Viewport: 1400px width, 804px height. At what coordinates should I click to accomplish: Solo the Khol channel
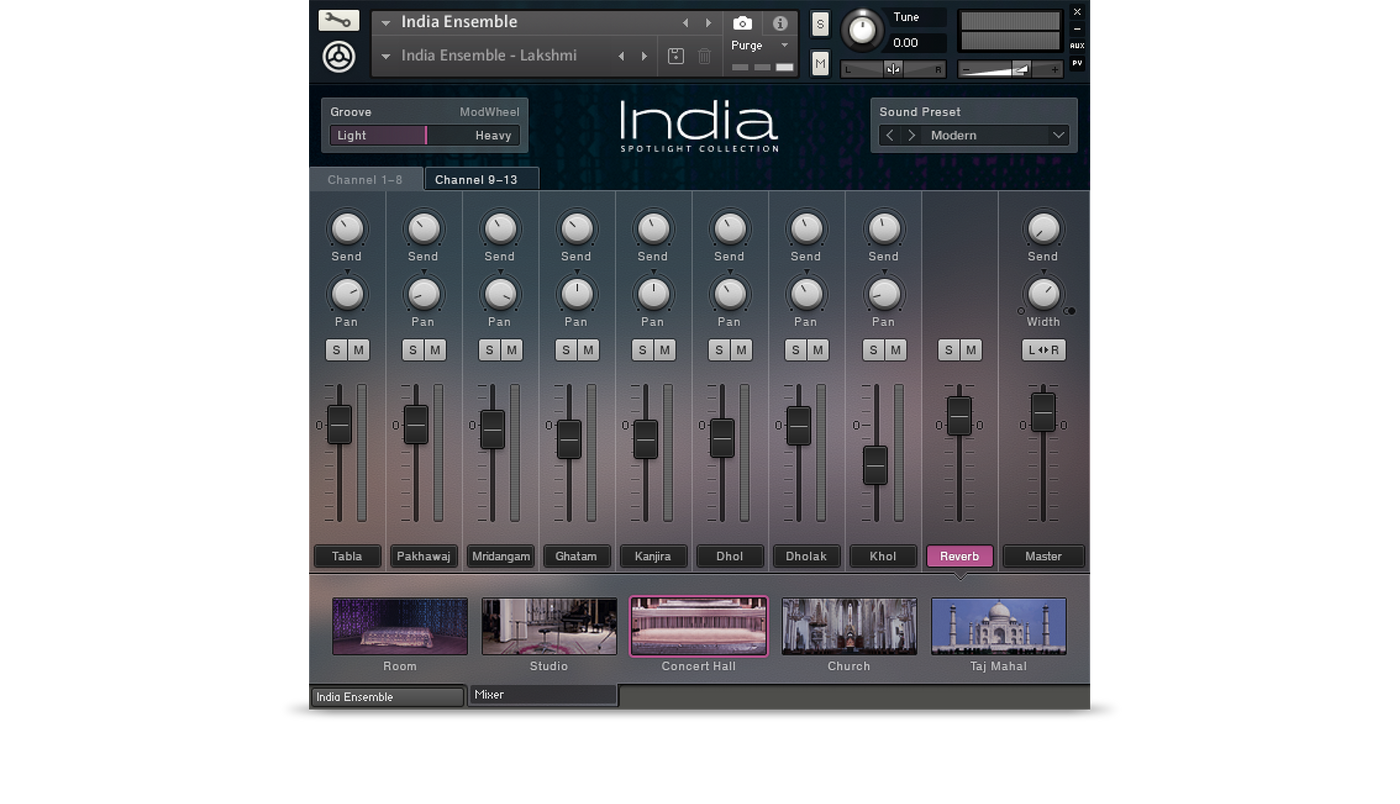(x=873, y=350)
